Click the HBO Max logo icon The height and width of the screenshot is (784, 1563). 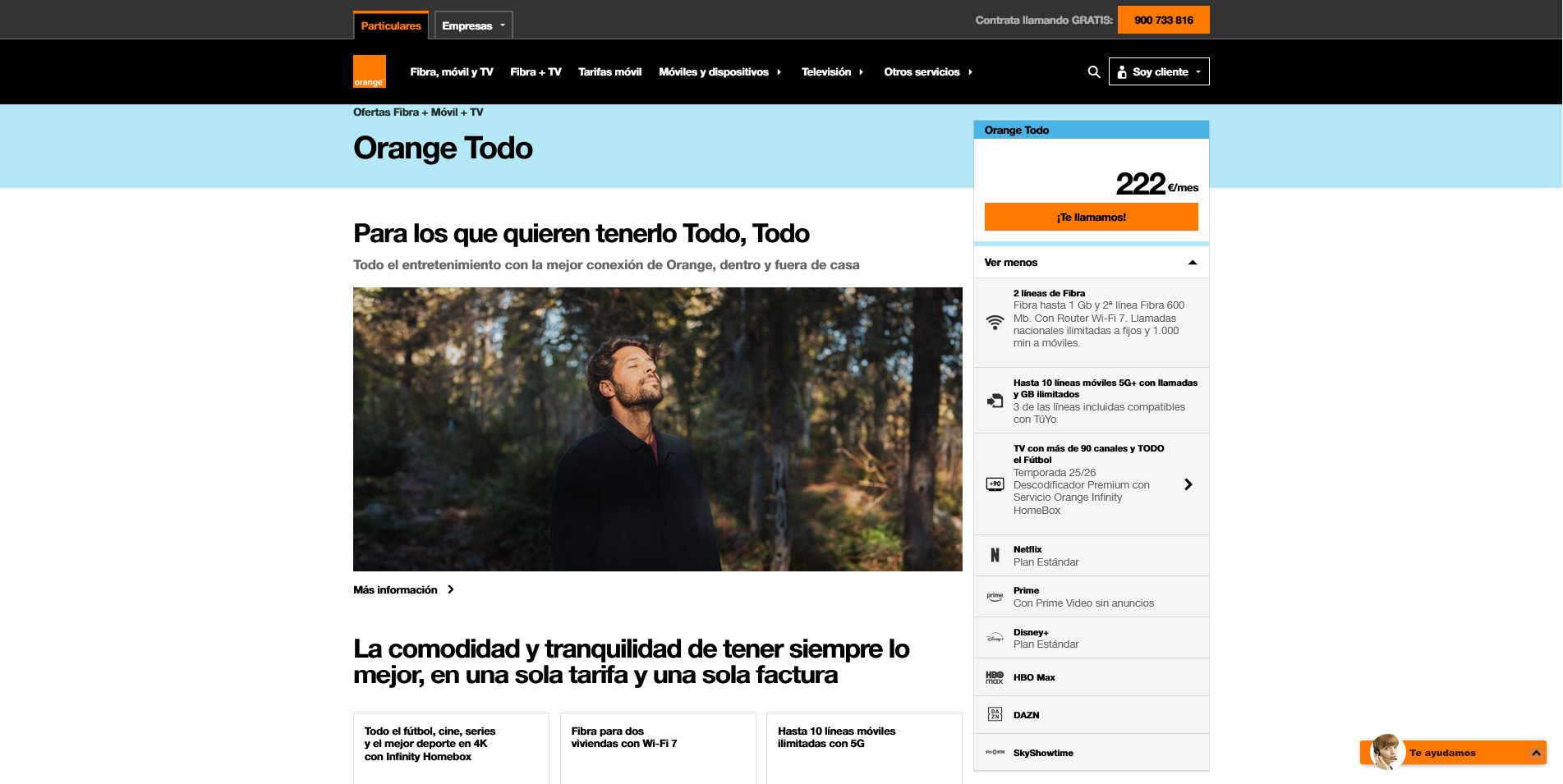point(995,677)
